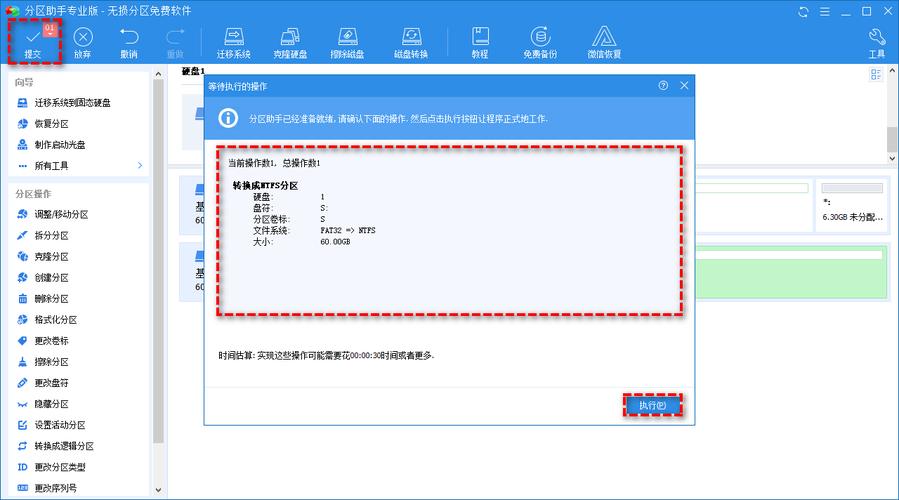Click the refresh icon in title bar
Image resolution: width=899 pixels, height=500 pixels.
coord(803,11)
